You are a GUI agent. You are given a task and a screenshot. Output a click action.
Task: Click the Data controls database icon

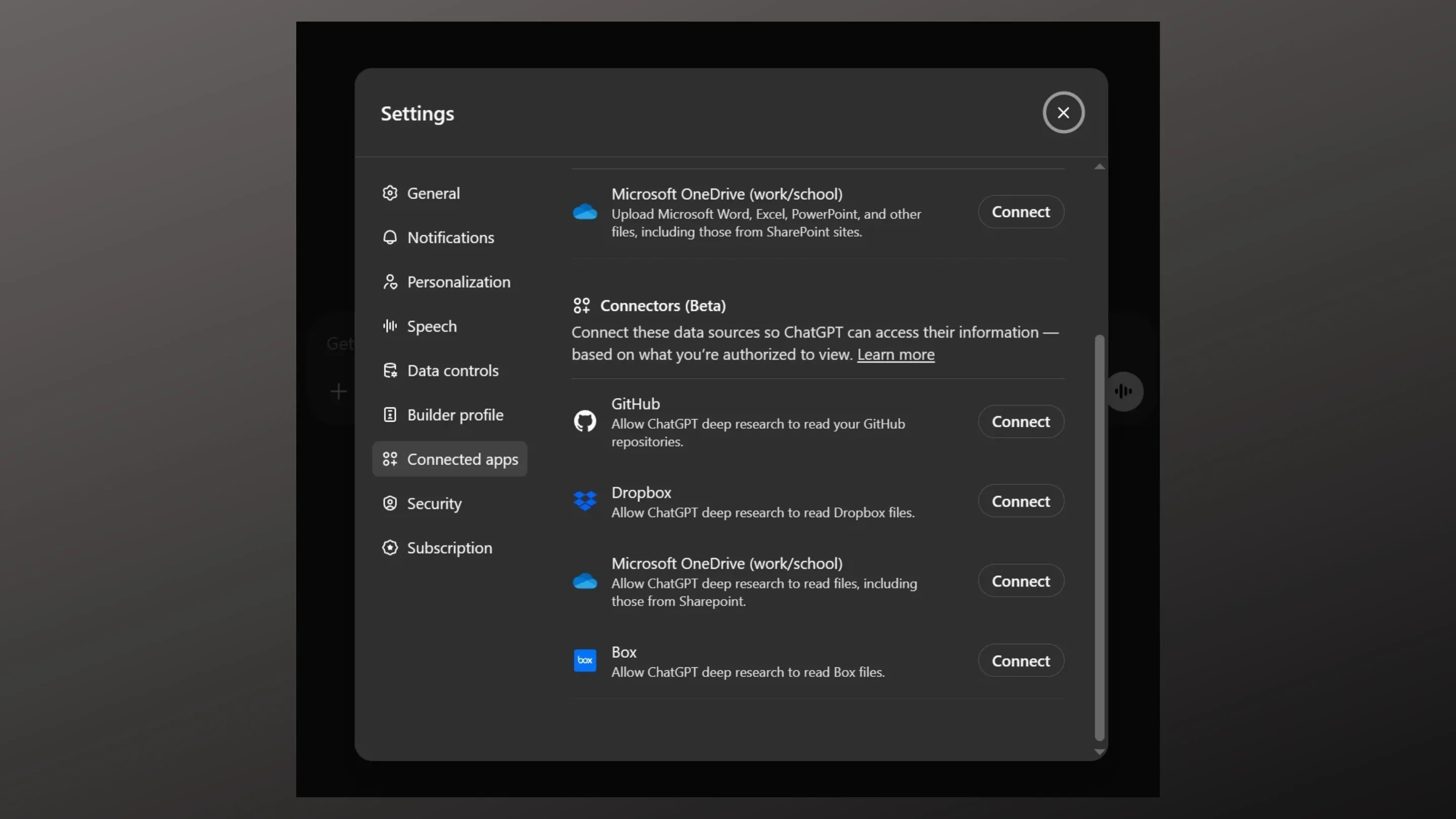coord(390,371)
